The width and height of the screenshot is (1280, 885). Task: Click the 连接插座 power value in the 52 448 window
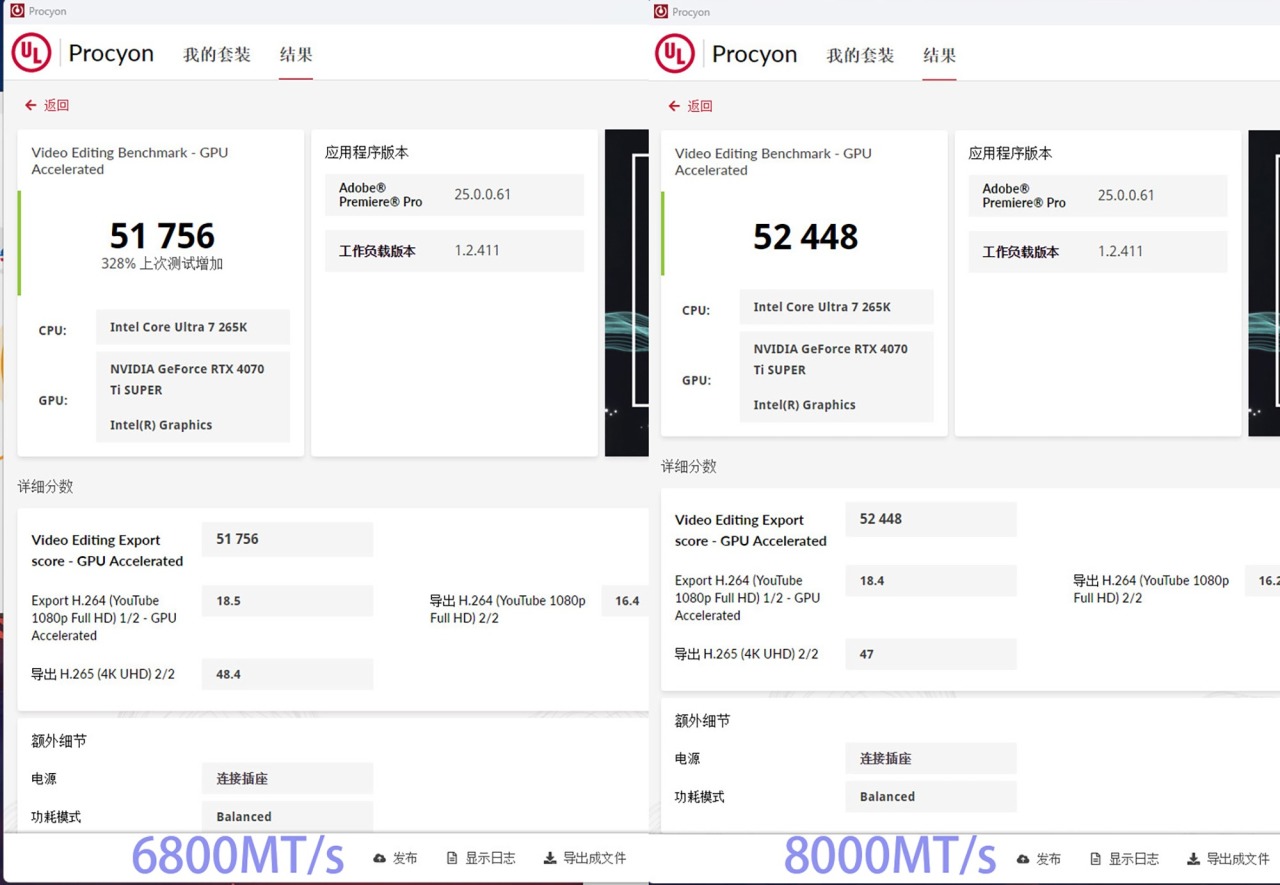[x=931, y=758]
